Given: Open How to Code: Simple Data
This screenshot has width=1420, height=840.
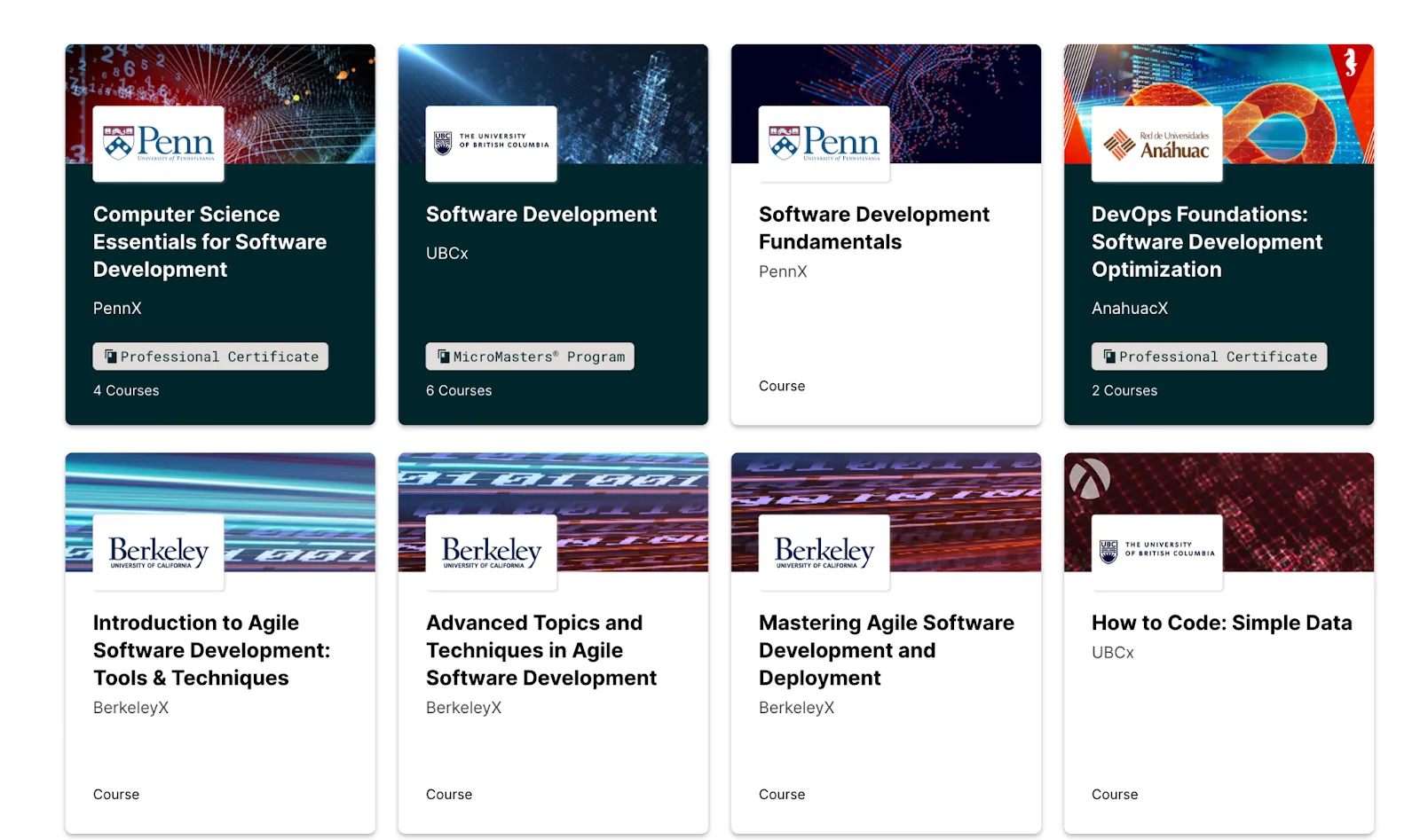Looking at the screenshot, I should [1222, 624].
